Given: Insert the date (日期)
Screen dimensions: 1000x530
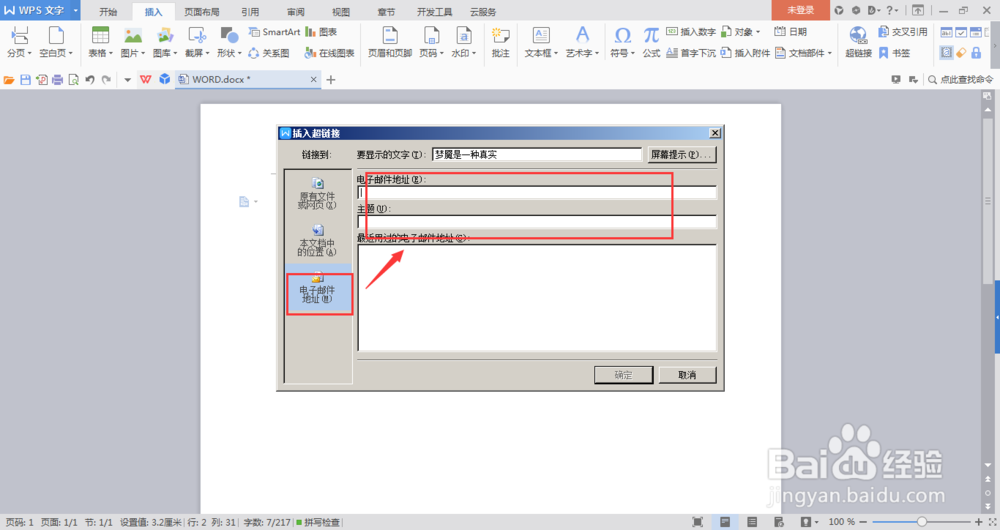Looking at the screenshot, I should pos(790,32).
